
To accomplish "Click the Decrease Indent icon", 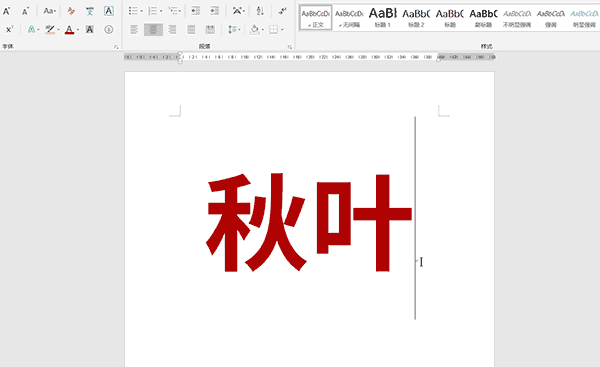I will click(x=195, y=11).
